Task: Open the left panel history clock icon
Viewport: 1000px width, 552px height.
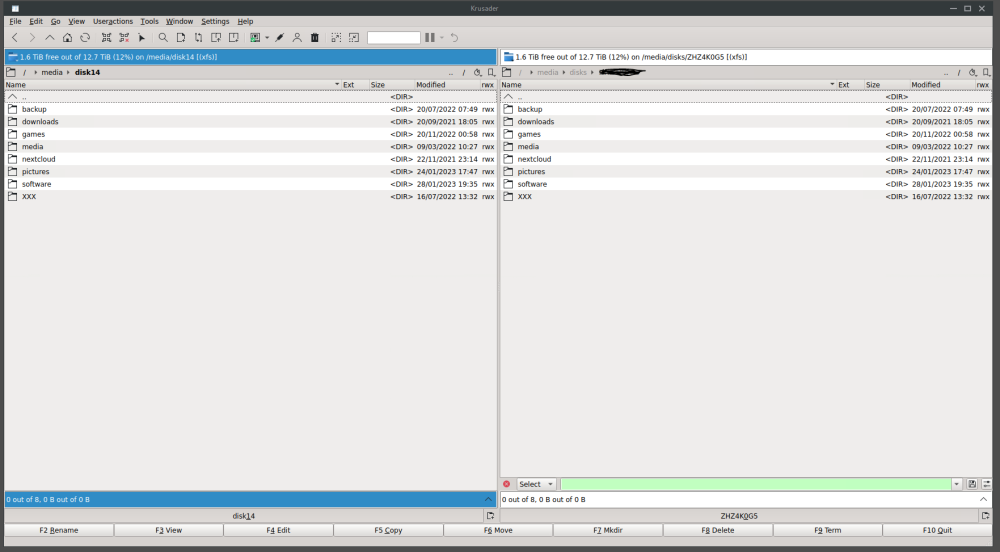Action: pyautogui.click(x=477, y=72)
